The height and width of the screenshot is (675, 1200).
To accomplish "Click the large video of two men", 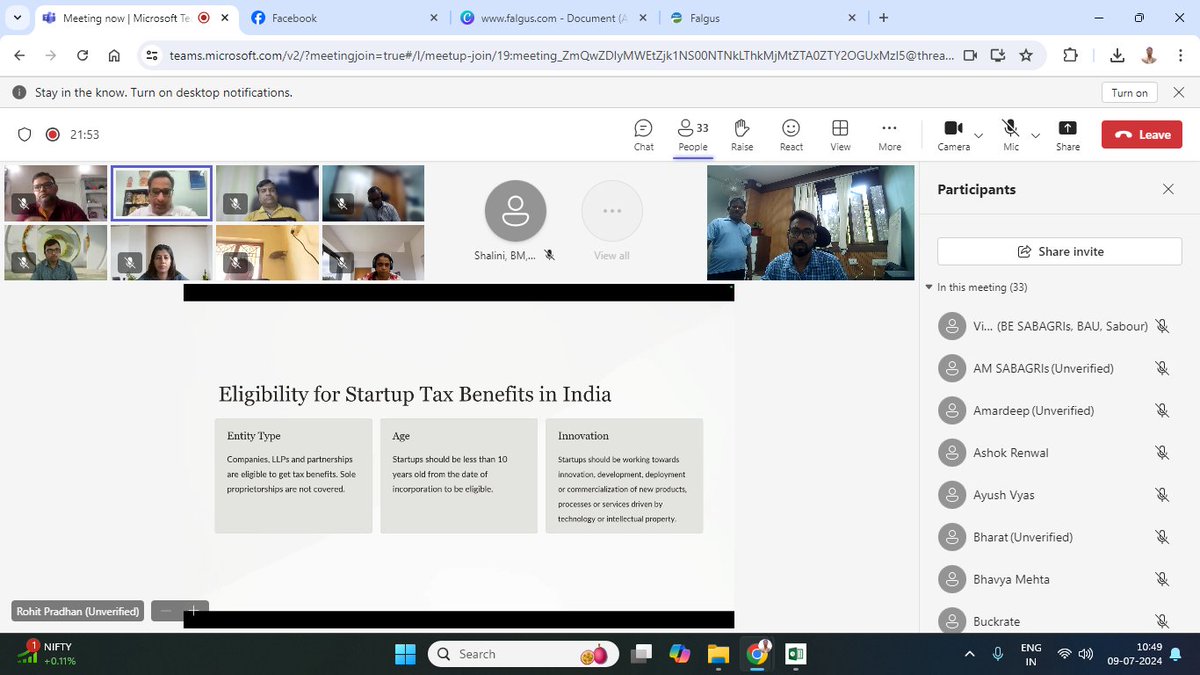I will click(810, 222).
